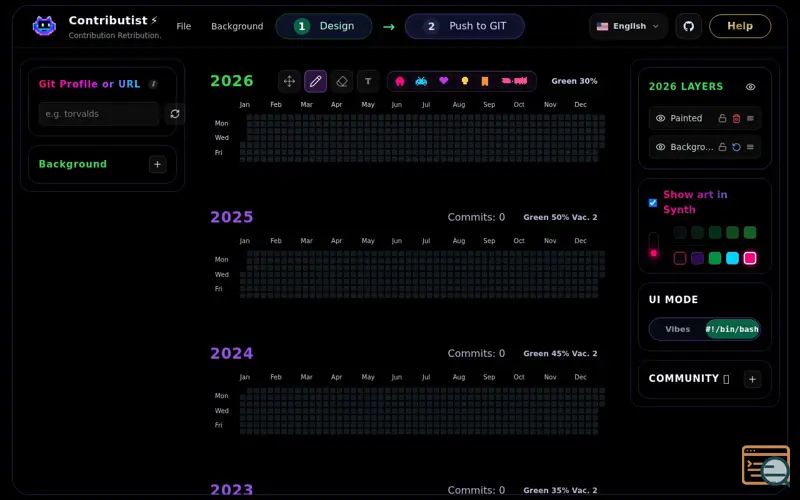Open the English language dropdown
The width and height of the screenshot is (800, 500).
coord(628,26)
